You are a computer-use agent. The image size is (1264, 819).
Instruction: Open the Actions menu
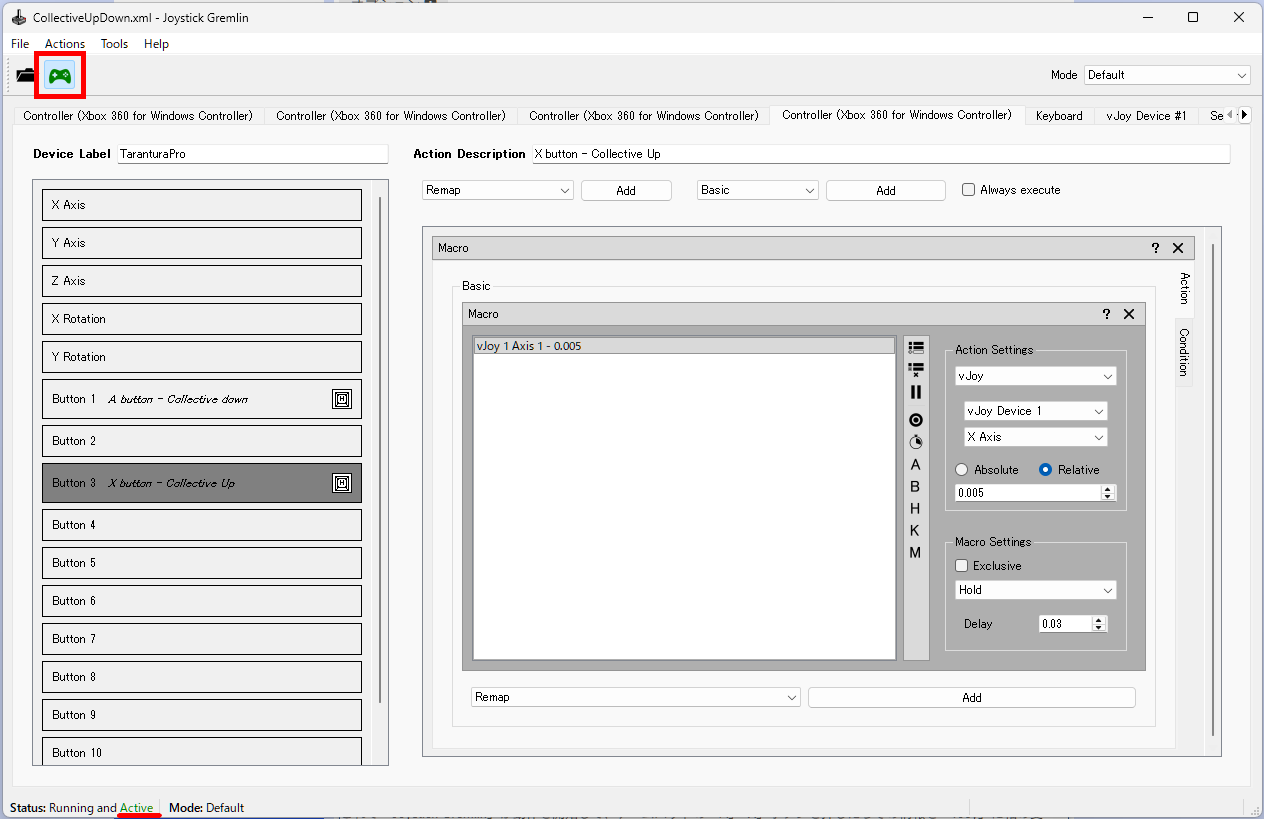[x=65, y=44]
